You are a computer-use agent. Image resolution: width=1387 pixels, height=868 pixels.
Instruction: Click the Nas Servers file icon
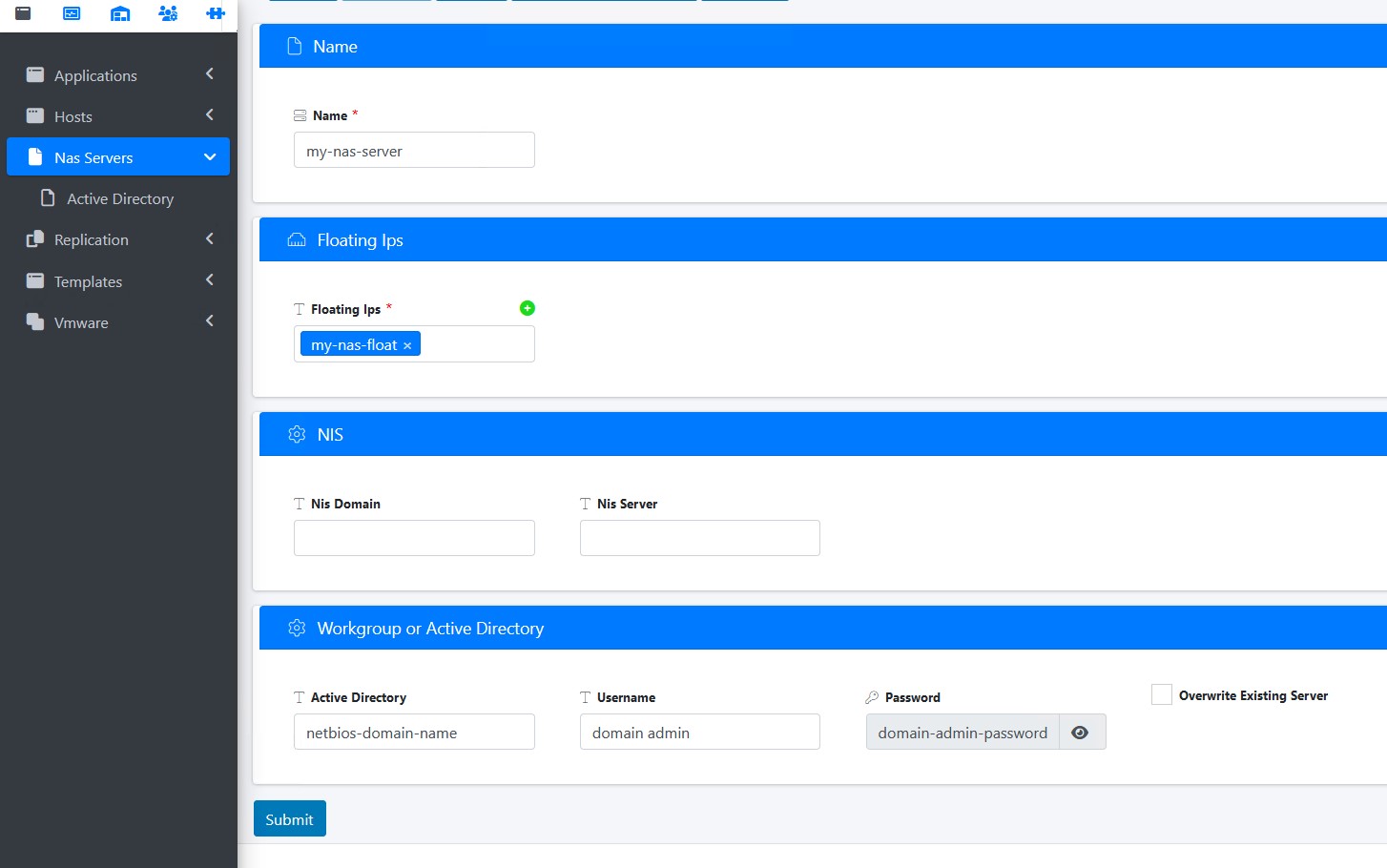click(35, 156)
